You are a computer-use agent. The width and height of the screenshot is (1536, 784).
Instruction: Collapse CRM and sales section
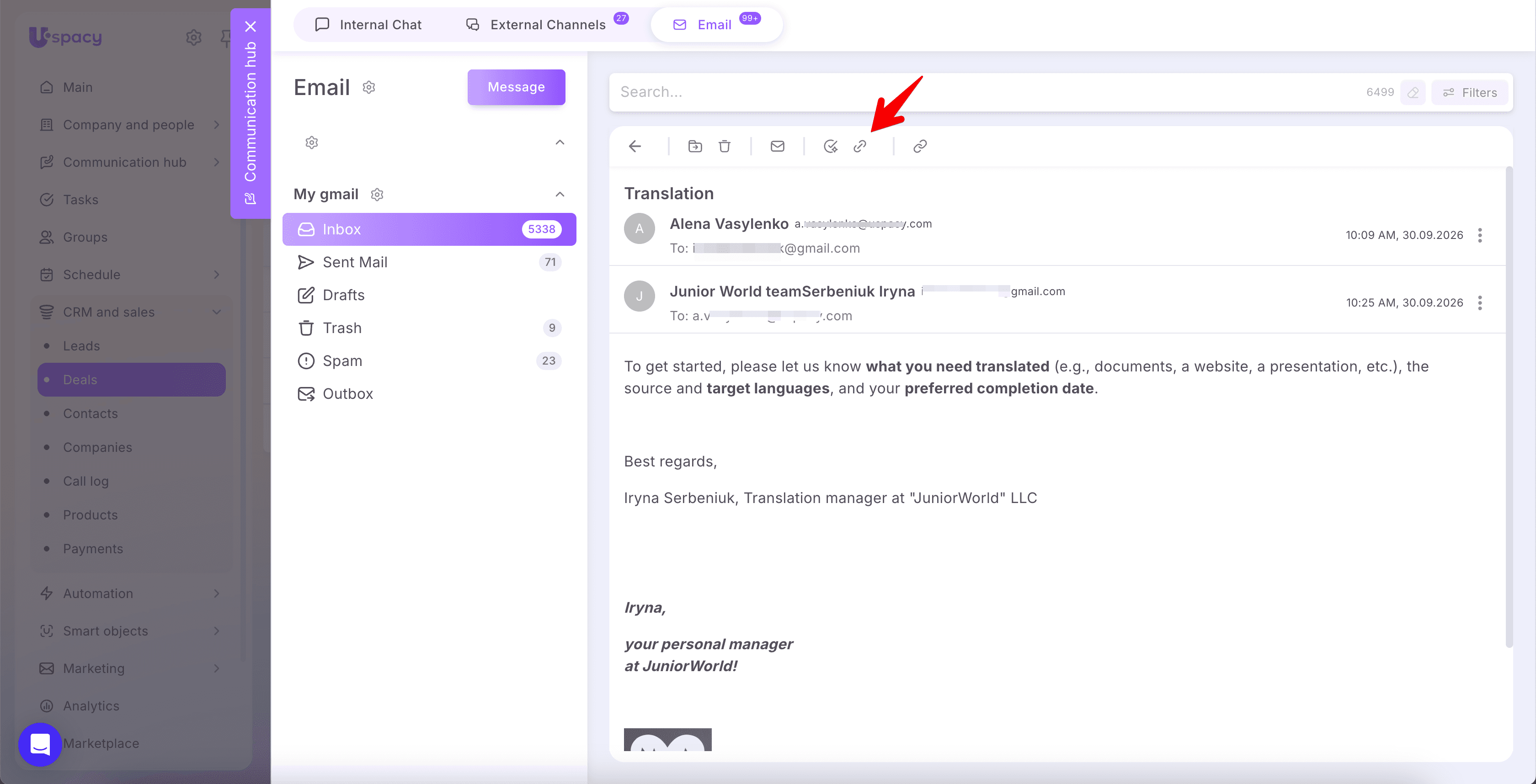pos(217,312)
